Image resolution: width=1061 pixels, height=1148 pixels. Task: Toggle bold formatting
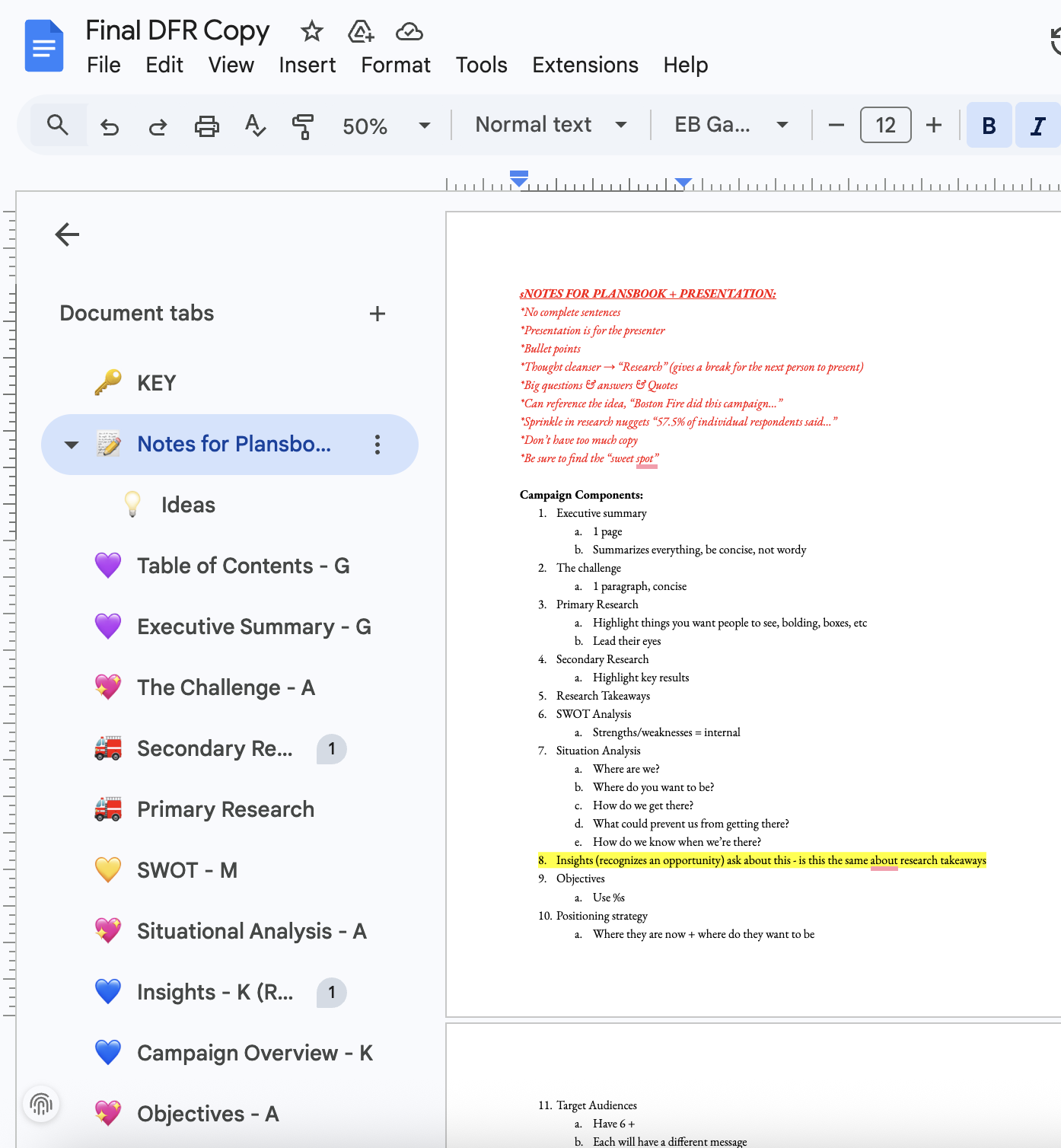click(989, 125)
